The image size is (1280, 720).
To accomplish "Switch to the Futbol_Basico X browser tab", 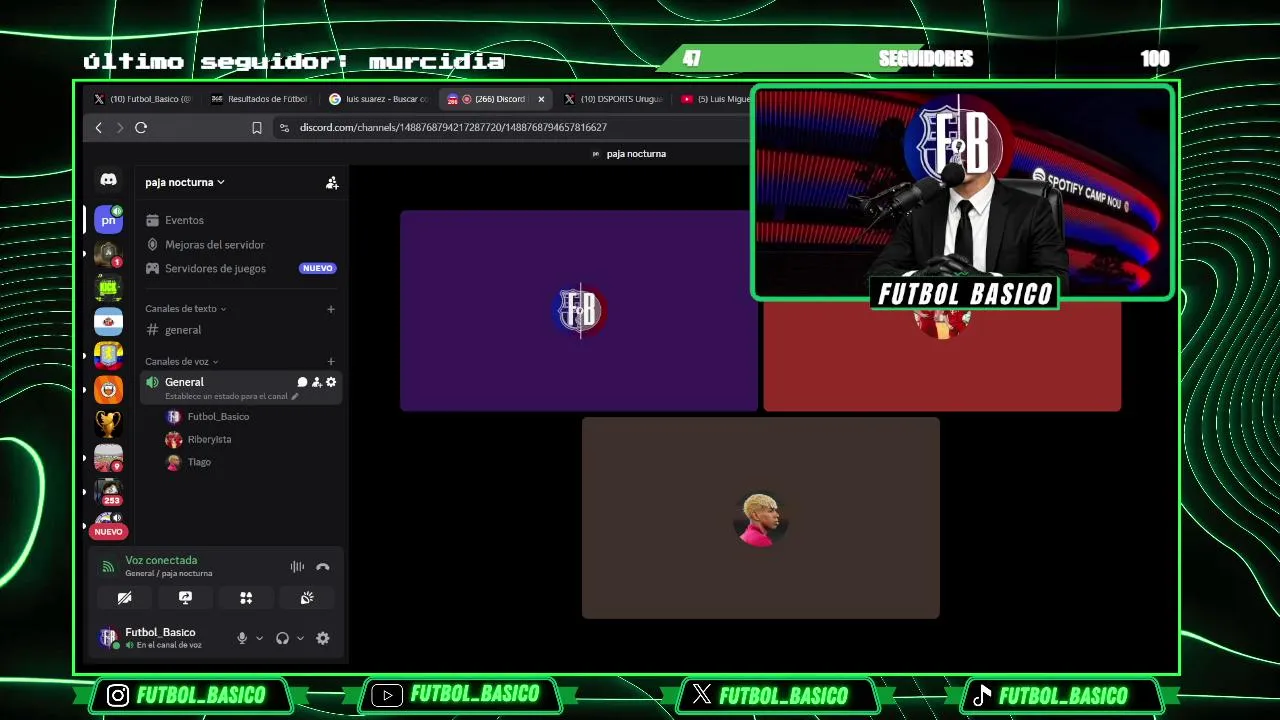I will (x=142, y=99).
